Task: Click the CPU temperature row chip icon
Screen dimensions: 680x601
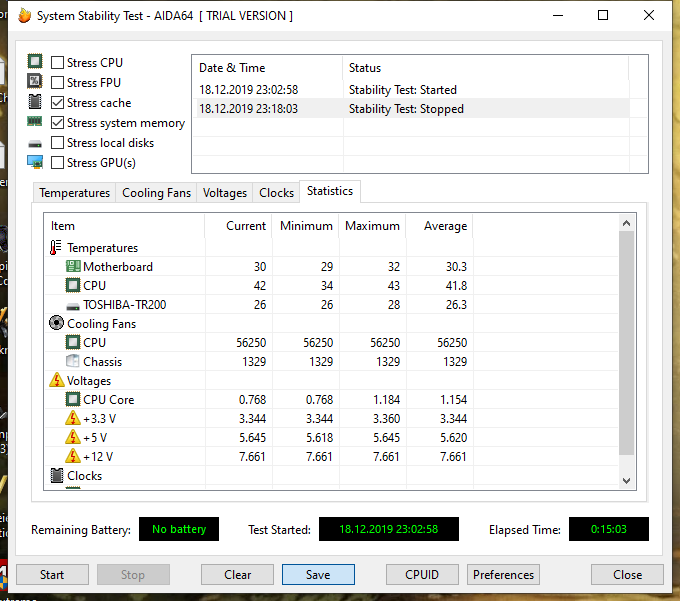Action: (x=73, y=285)
